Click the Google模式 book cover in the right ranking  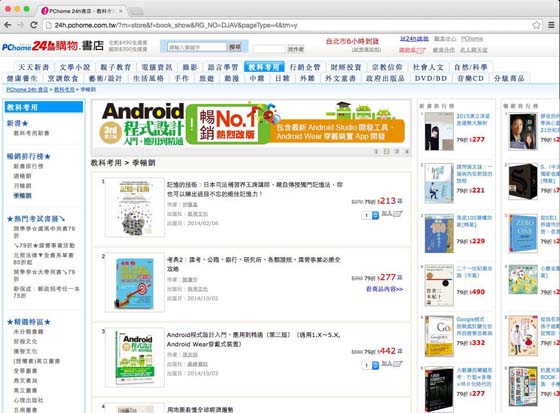[x=439, y=336]
